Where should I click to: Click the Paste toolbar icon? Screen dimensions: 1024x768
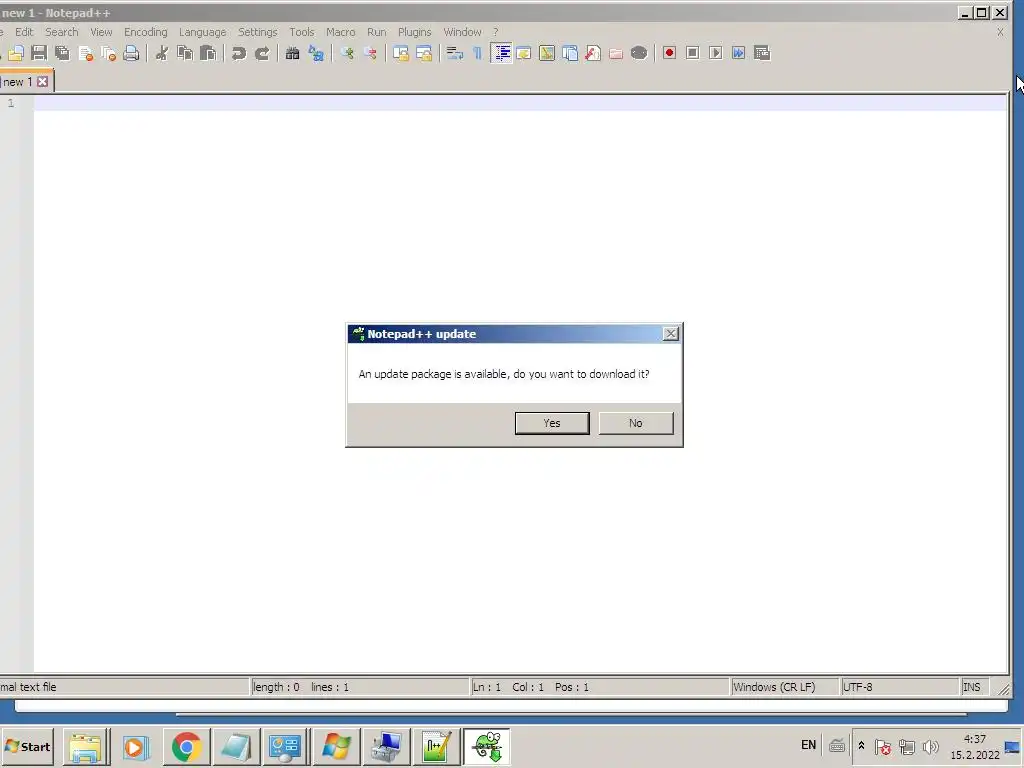click(208, 53)
